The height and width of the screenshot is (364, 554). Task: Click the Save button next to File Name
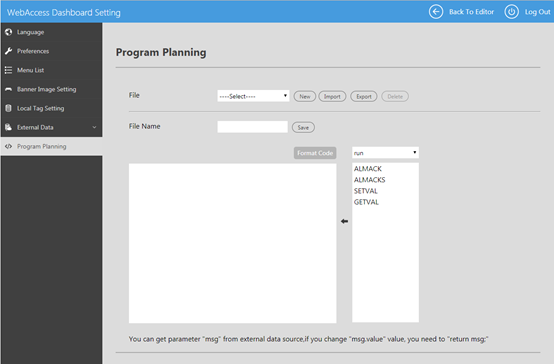pyautogui.click(x=303, y=128)
